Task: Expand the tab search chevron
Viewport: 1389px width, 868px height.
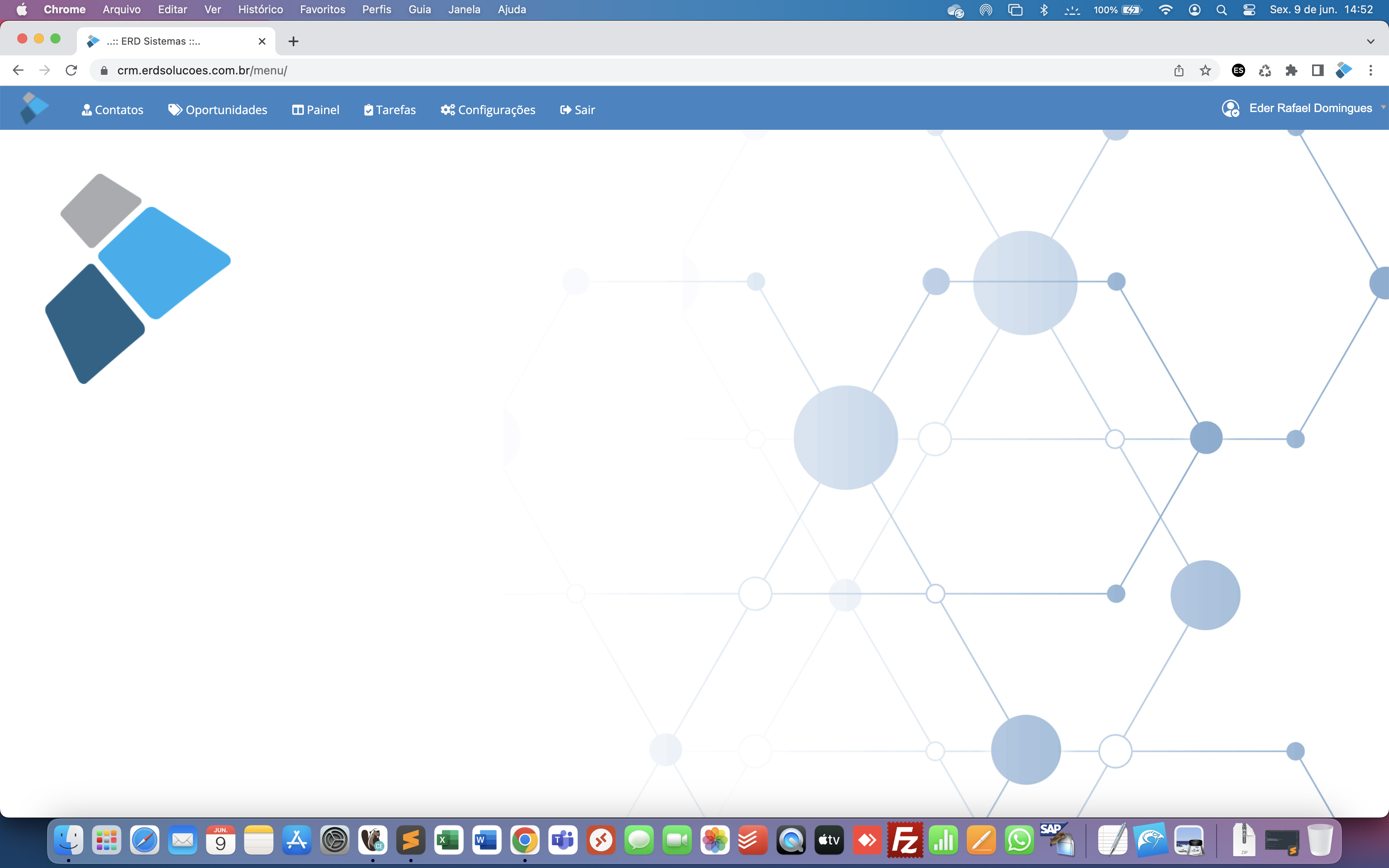Action: click(1371, 41)
